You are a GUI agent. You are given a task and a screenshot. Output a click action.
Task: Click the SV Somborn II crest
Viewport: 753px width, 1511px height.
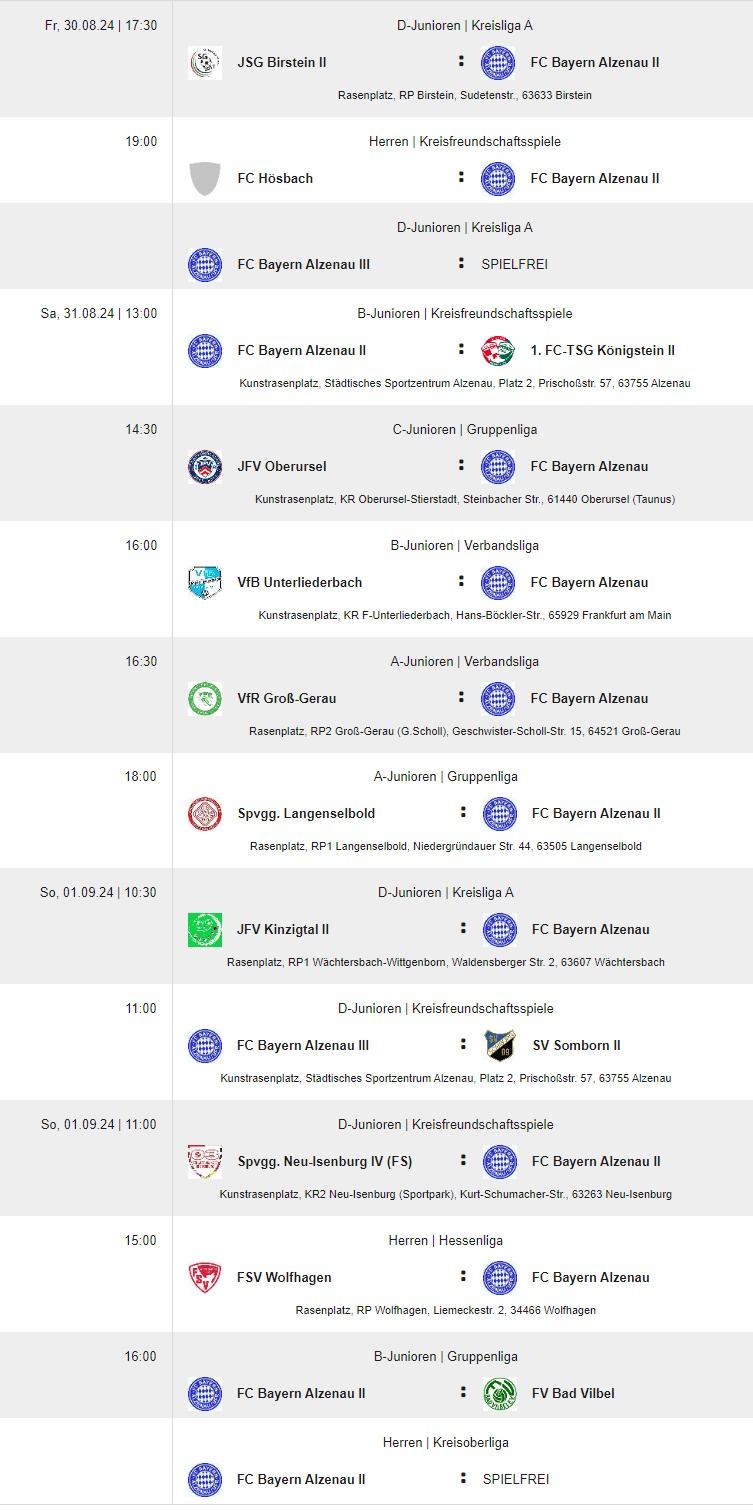[500, 1046]
